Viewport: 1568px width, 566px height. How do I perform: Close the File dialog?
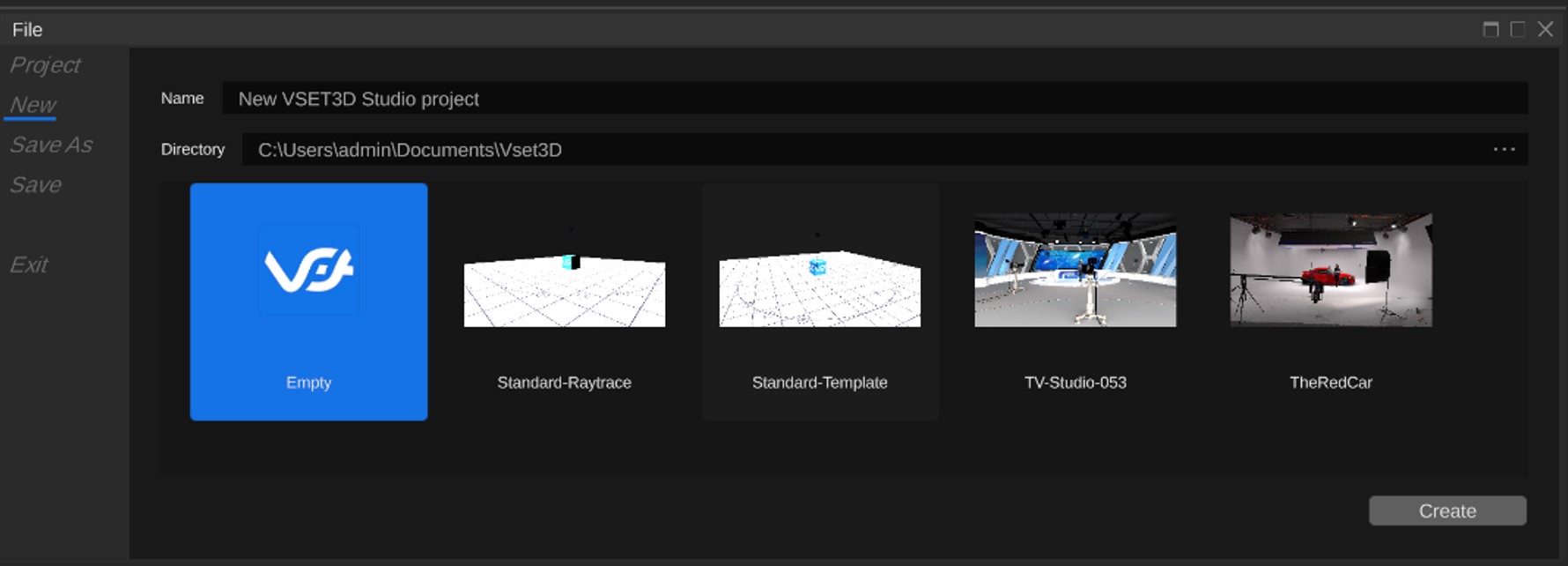click(x=1545, y=29)
